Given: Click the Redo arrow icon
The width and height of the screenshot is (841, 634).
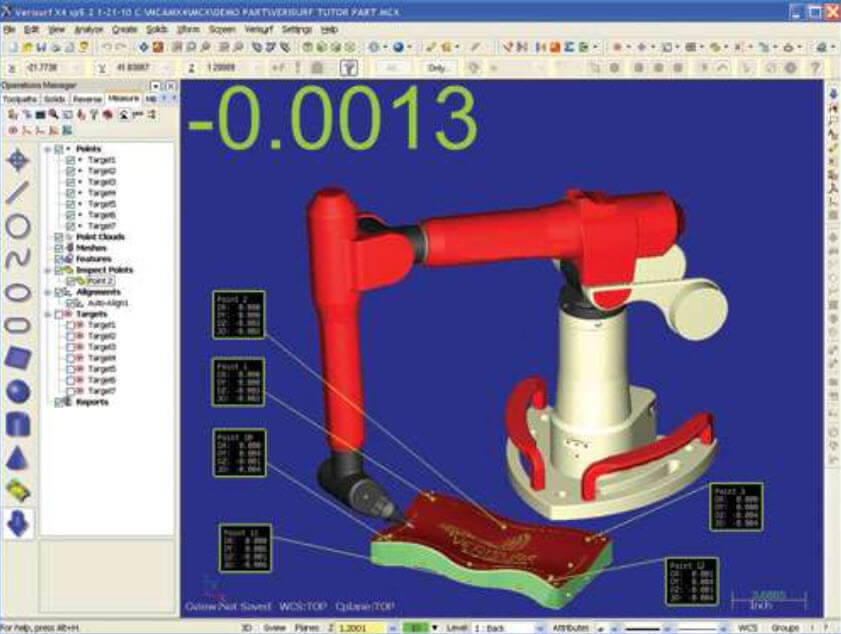Looking at the screenshot, I should (x=121, y=48).
